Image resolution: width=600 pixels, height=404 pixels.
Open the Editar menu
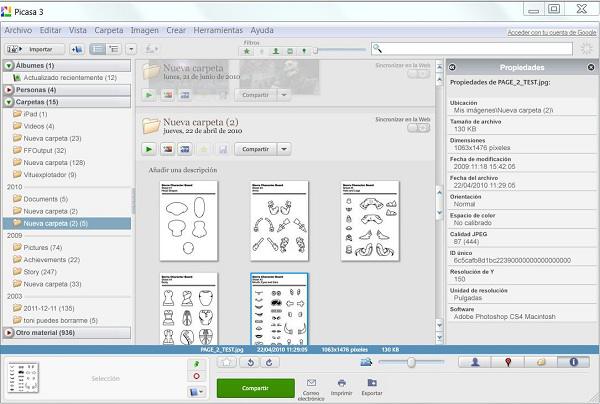pos(51,30)
